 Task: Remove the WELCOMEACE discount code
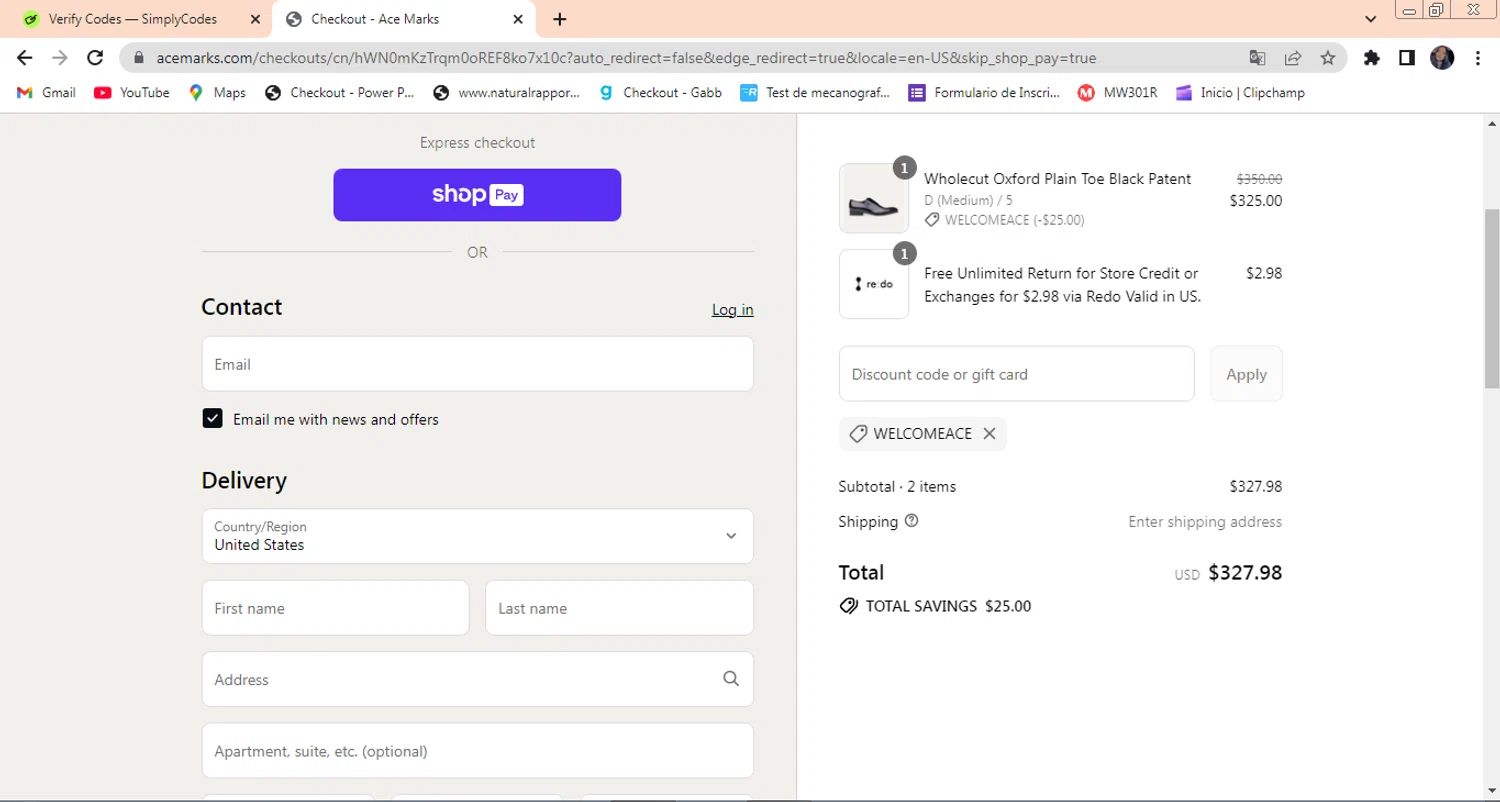(x=989, y=434)
